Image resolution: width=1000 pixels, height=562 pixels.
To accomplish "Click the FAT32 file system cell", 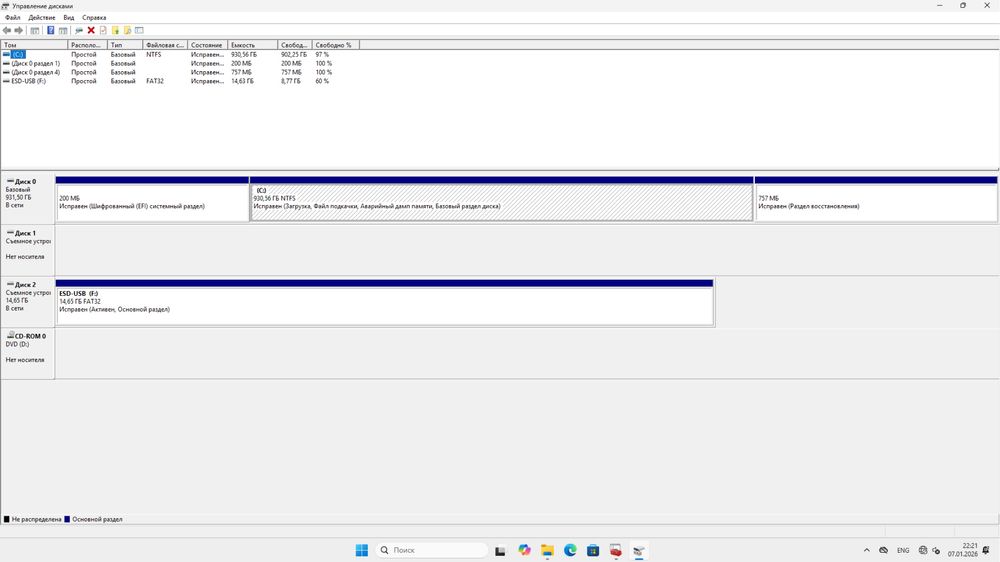I will (155, 81).
